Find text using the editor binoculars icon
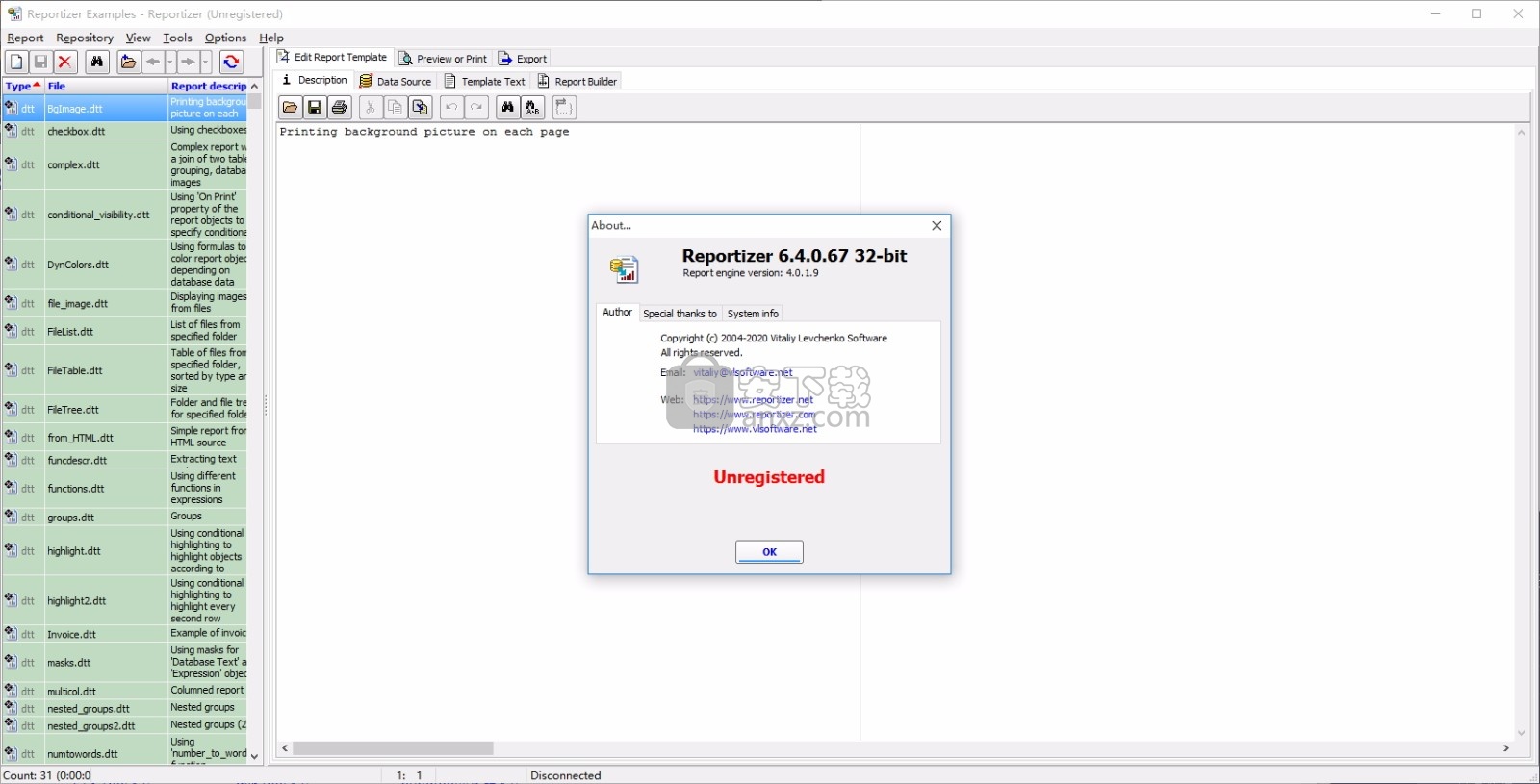1540x784 pixels. click(508, 107)
